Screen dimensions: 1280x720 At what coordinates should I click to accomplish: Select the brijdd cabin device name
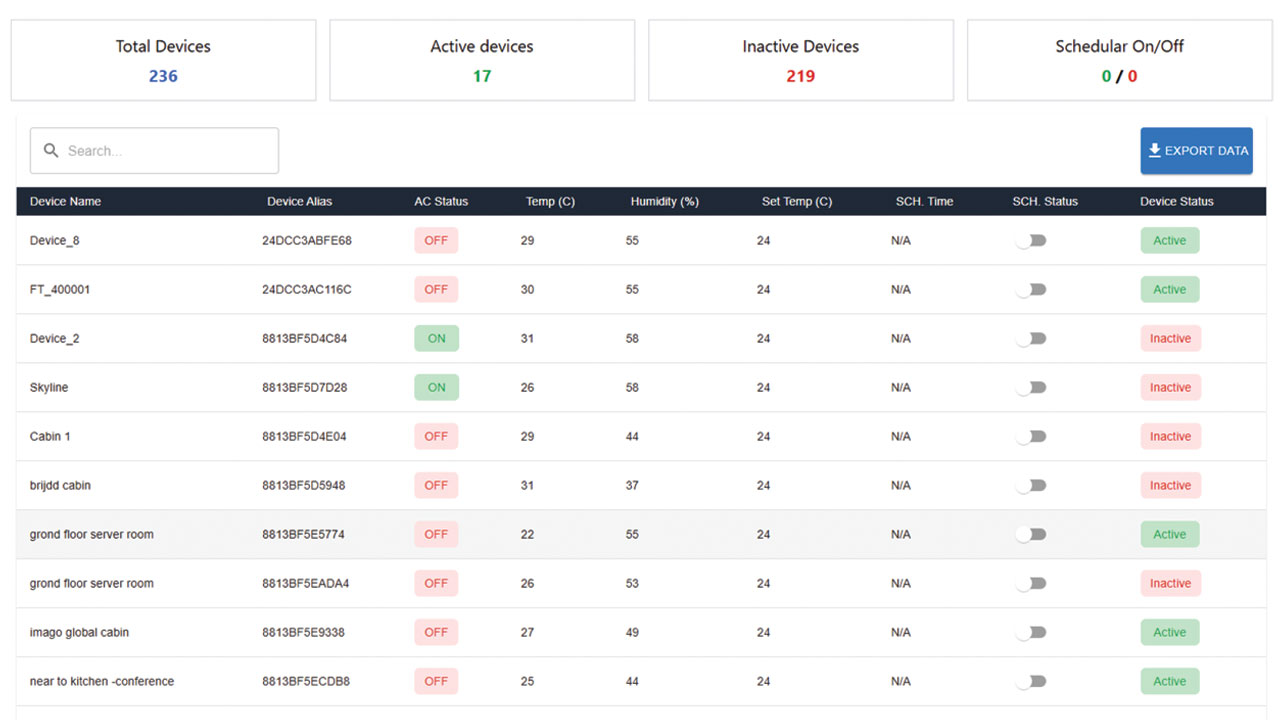click(61, 486)
